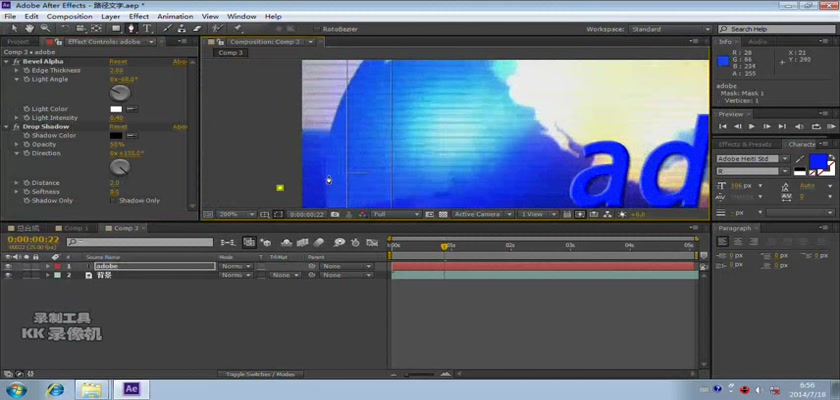Click the reset exposure icon
Viewport: 840px width, 400px height.
[622, 214]
